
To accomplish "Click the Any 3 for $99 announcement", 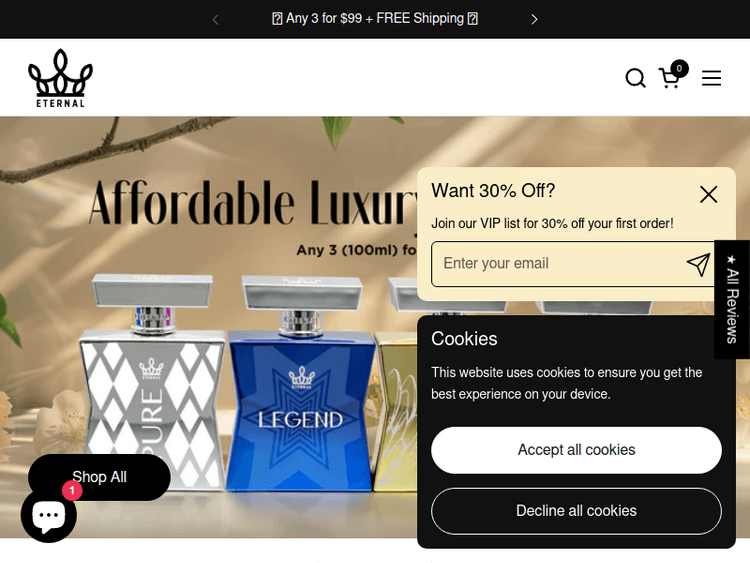I will tap(375, 19).
